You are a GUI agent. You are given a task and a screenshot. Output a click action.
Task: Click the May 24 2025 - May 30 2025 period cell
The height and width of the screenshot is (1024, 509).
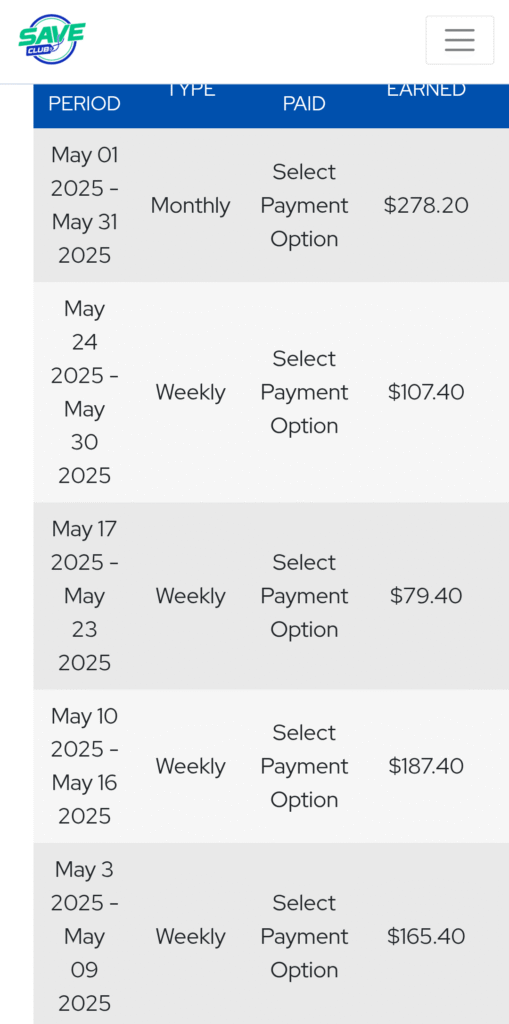[84, 392]
